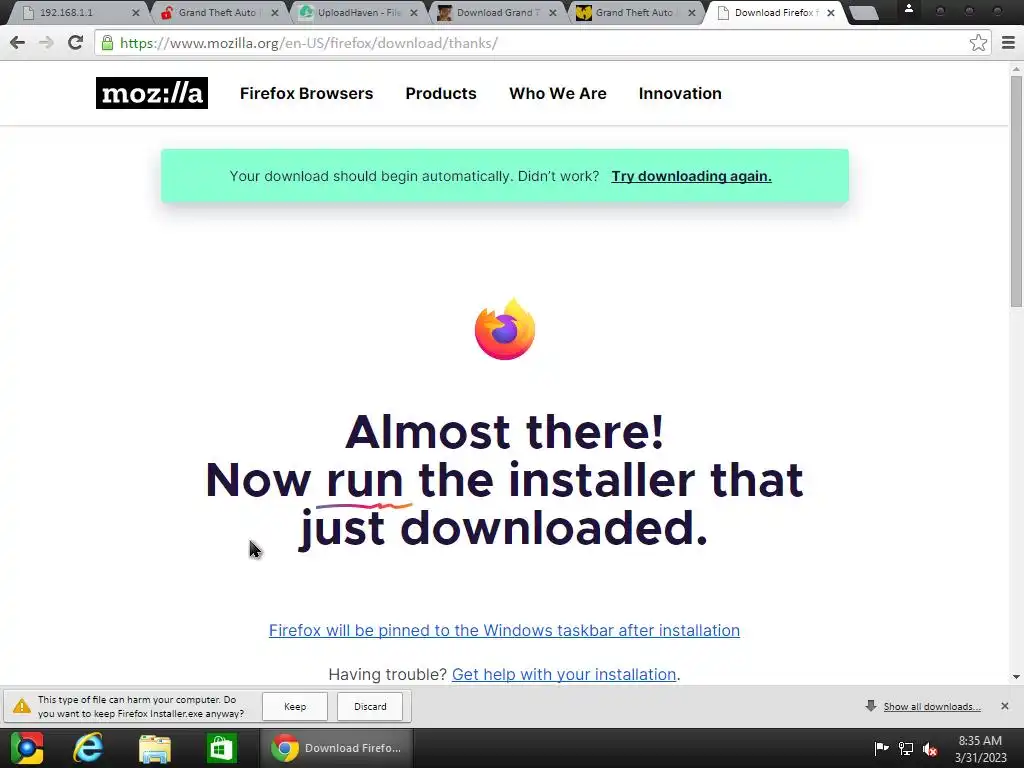Click the scrollbar down arrow
The width and height of the screenshot is (1024, 768).
(x=1016, y=677)
